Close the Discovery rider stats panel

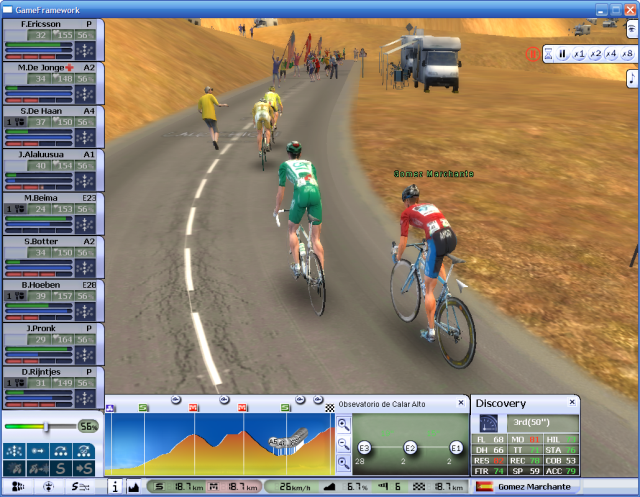coord(572,402)
